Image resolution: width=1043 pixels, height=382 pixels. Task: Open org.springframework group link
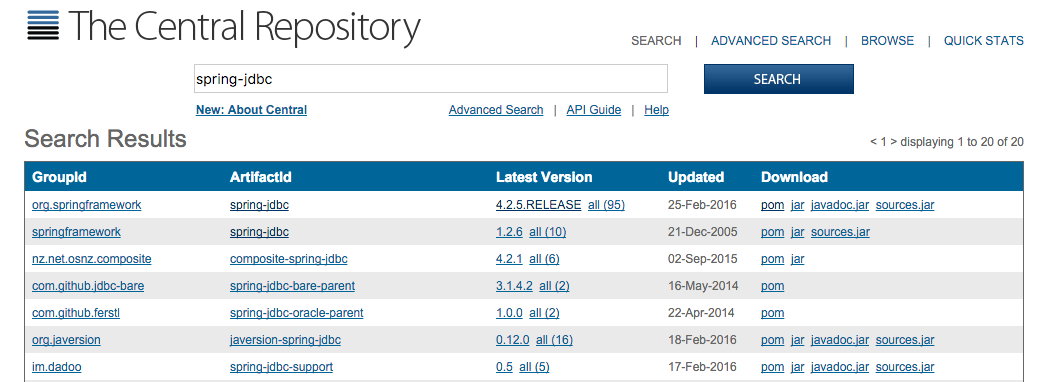[86, 205]
